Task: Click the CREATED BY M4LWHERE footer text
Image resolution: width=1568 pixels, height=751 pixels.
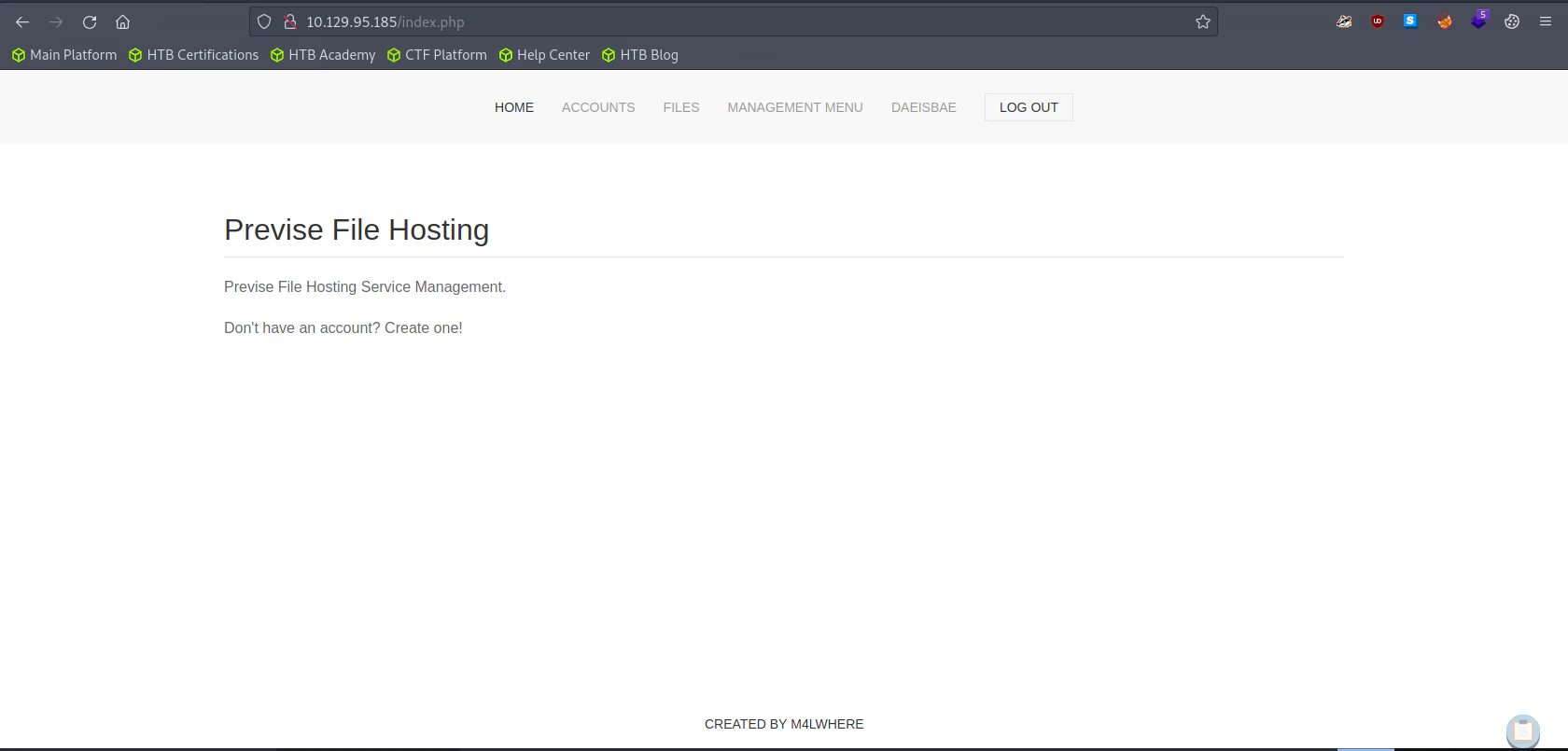Action: pos(784,724)
